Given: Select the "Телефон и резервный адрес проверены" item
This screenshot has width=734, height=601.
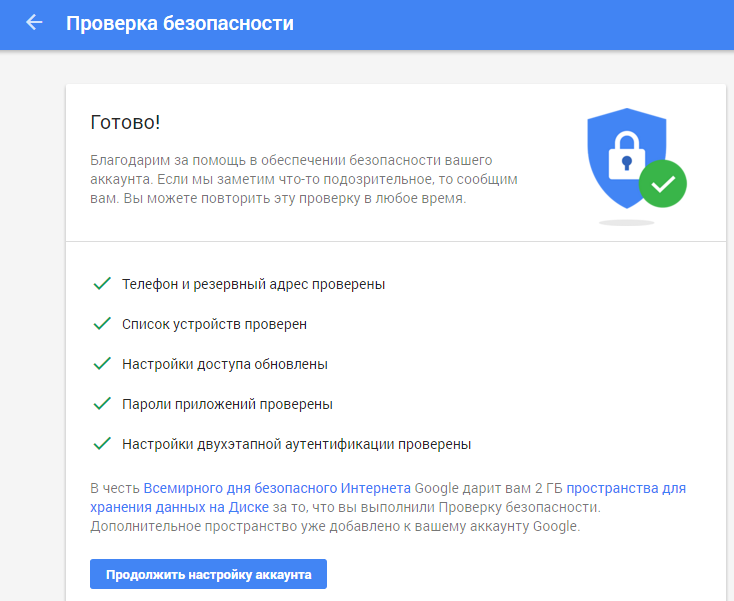Looking at the screenshot, I should [253, 284].
